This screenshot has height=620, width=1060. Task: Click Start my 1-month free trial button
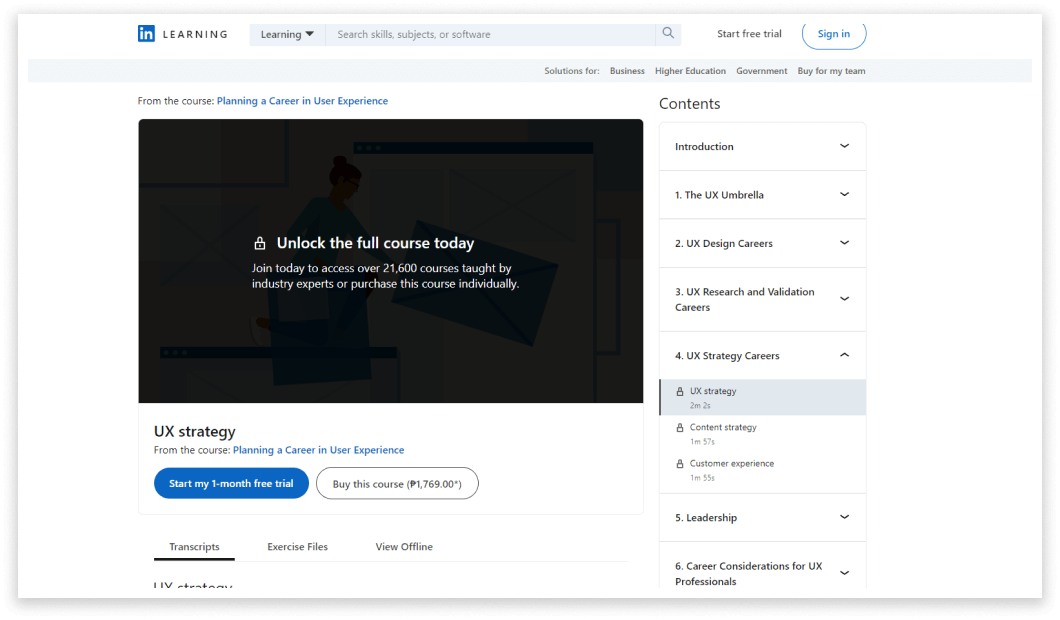coord(231,483)
